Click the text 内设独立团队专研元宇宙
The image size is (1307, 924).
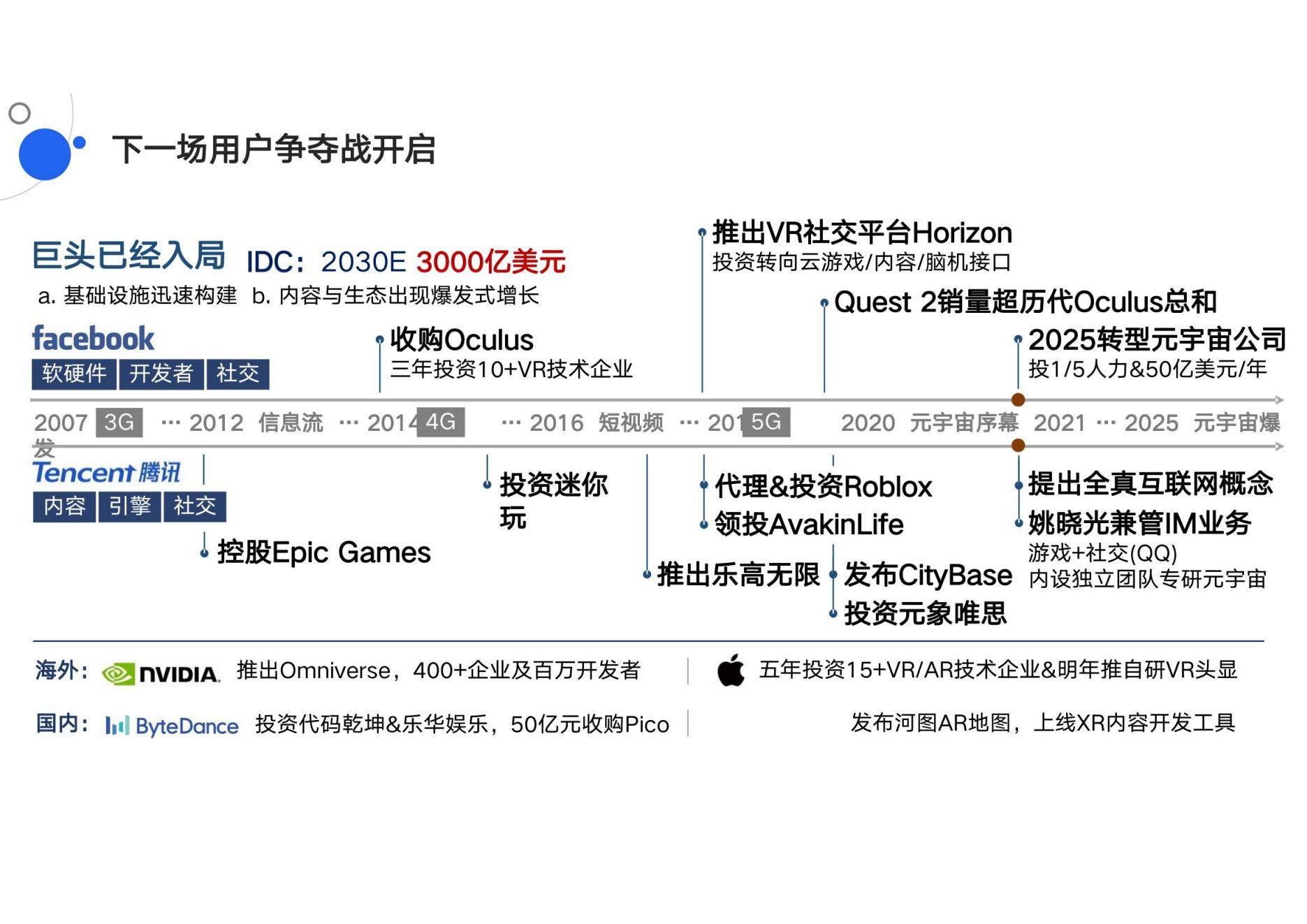point(1147,579)
